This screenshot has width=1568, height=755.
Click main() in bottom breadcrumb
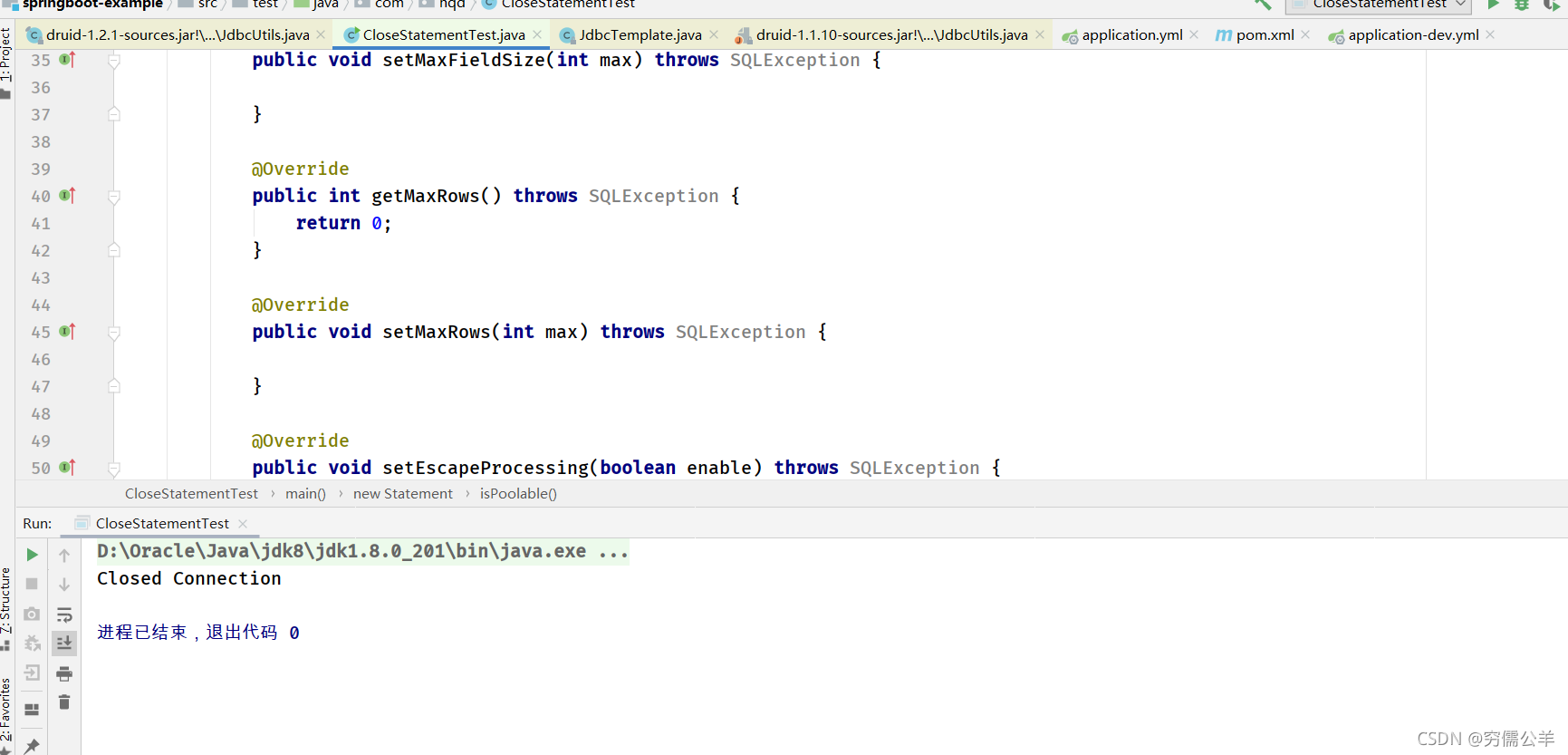[x=305, y=494]
